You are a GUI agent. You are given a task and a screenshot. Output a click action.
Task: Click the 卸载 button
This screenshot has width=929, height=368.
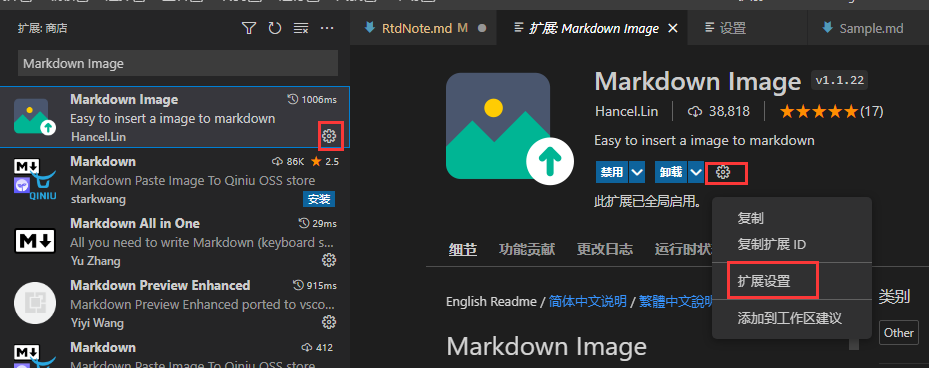[671, 172]
